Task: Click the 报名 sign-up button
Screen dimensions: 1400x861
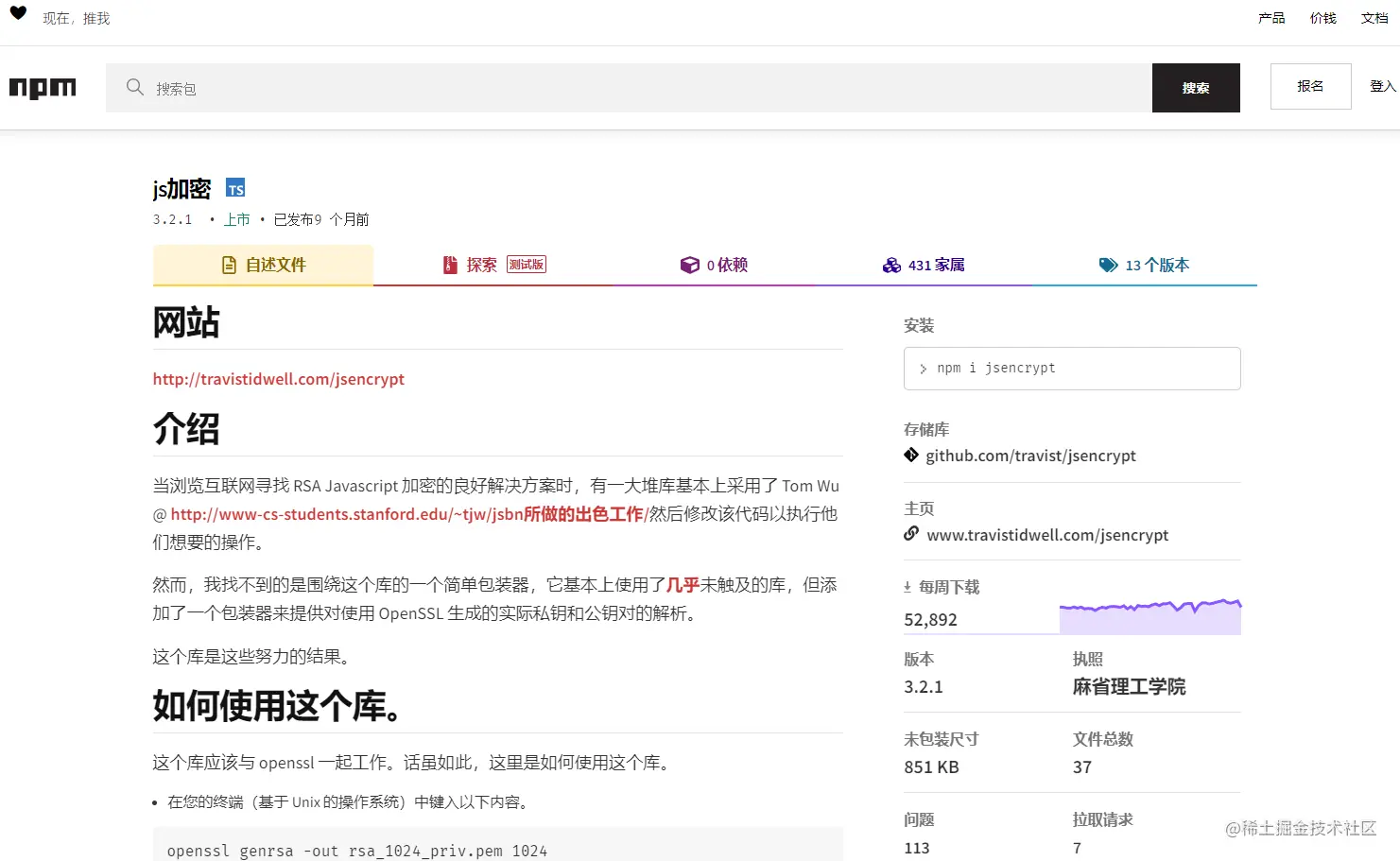Action: coord(1310,86)
